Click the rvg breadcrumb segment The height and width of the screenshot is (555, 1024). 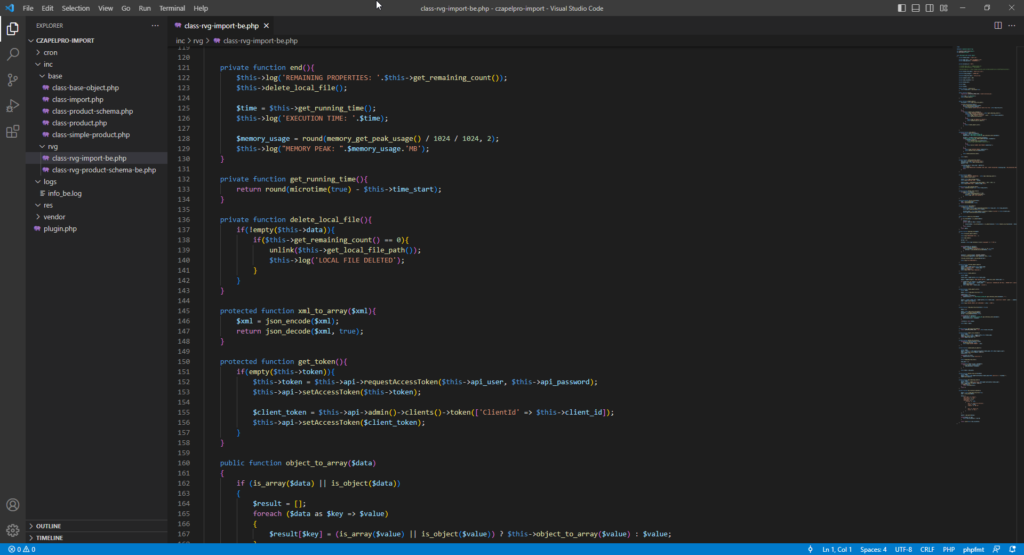click(x=198, y=40)
